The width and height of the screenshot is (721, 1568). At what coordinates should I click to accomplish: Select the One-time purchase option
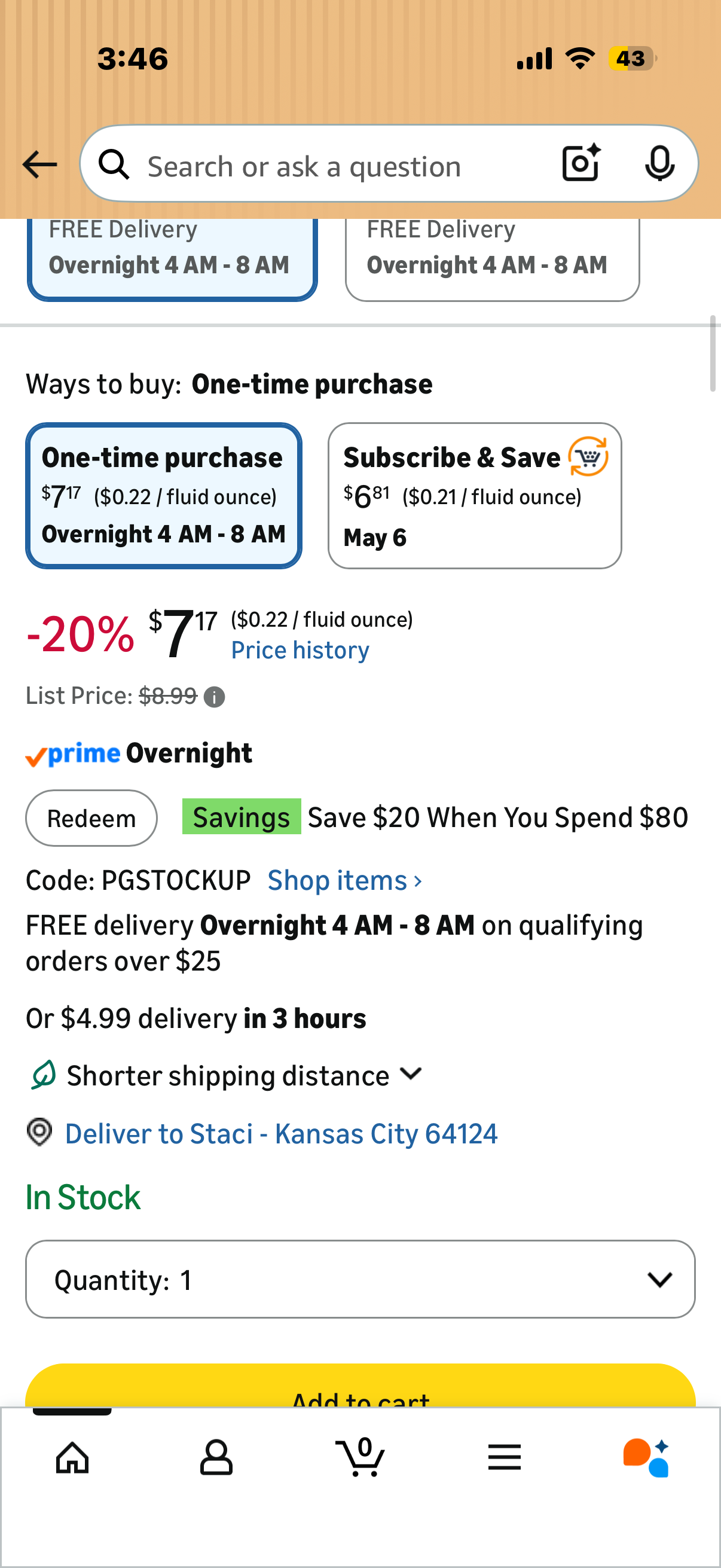click(164, 496)
